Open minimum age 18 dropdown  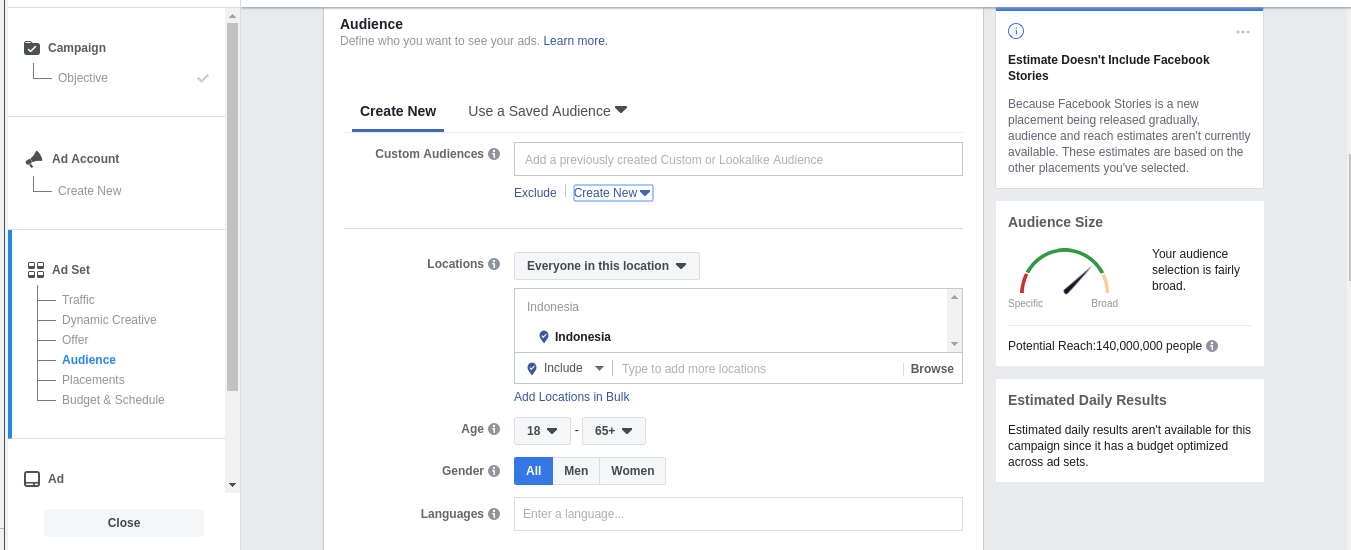click(x=542, y=431)
